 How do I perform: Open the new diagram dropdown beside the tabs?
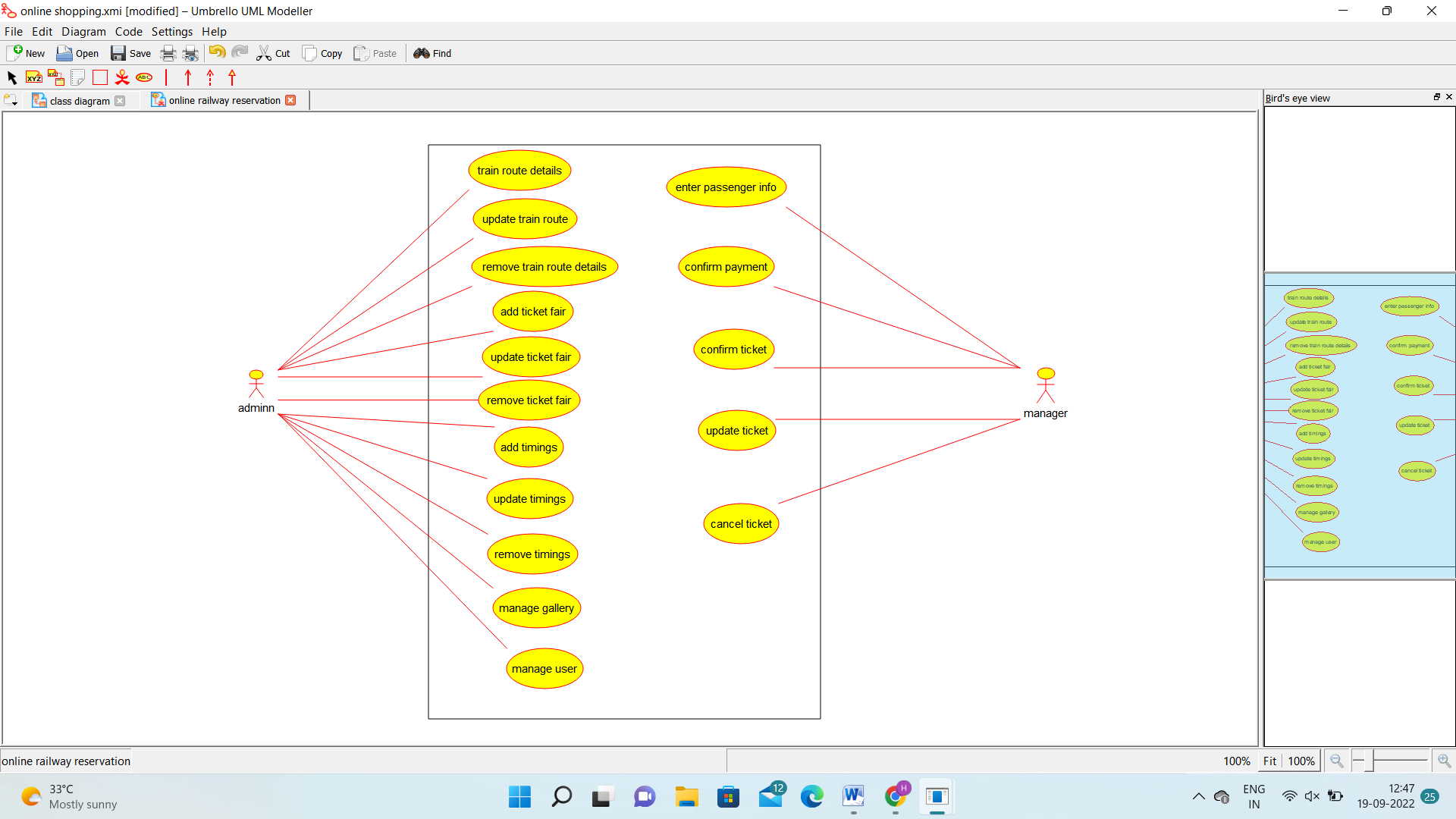tap(11, 100)
